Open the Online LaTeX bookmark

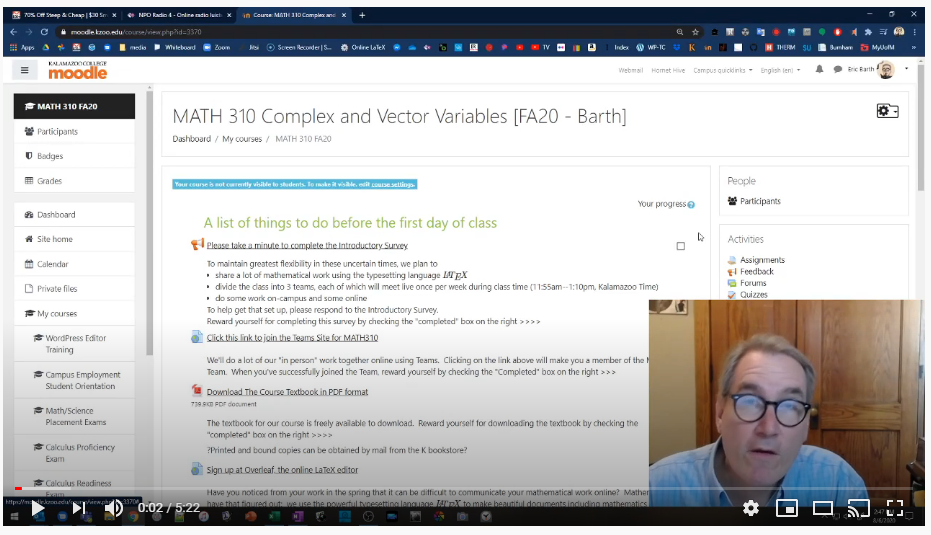click(x=363, y=48)
